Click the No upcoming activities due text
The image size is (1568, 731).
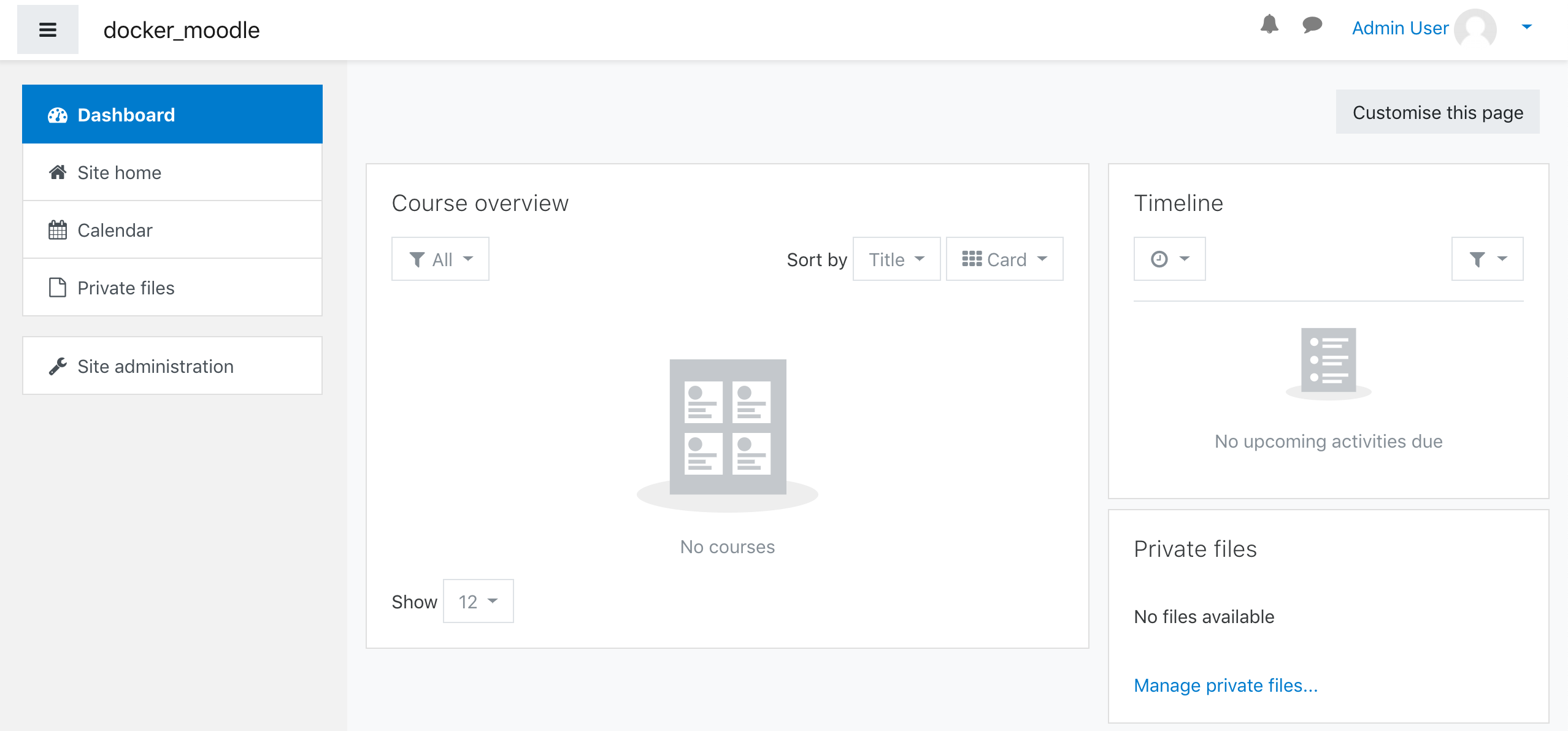(x=1329, y=442)
